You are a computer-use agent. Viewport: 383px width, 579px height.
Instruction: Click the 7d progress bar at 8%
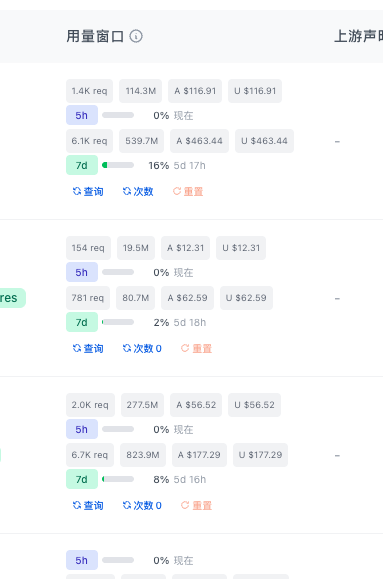coord(118,479)
